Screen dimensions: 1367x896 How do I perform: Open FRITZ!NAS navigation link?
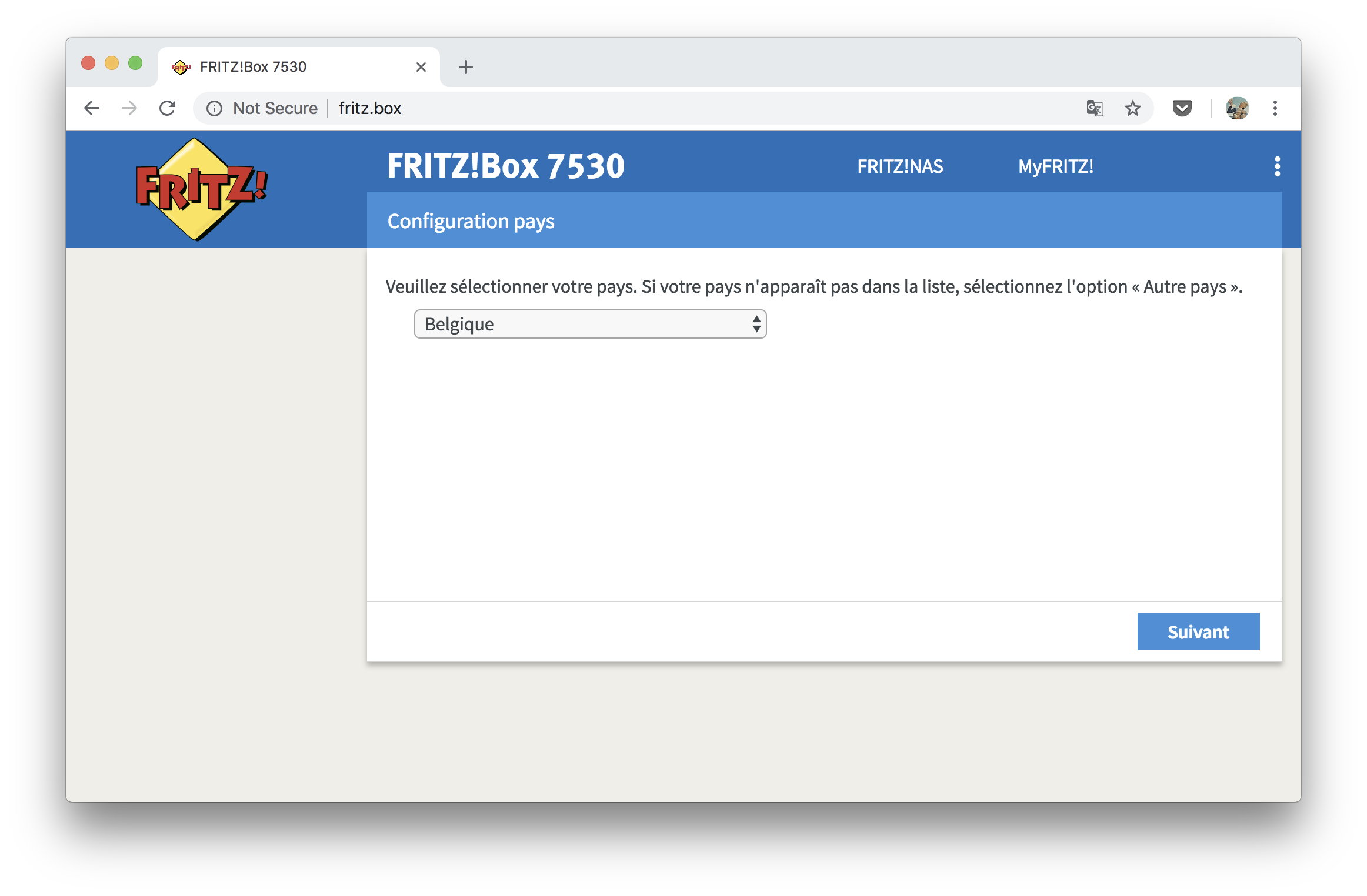click(x=900, y=165)
